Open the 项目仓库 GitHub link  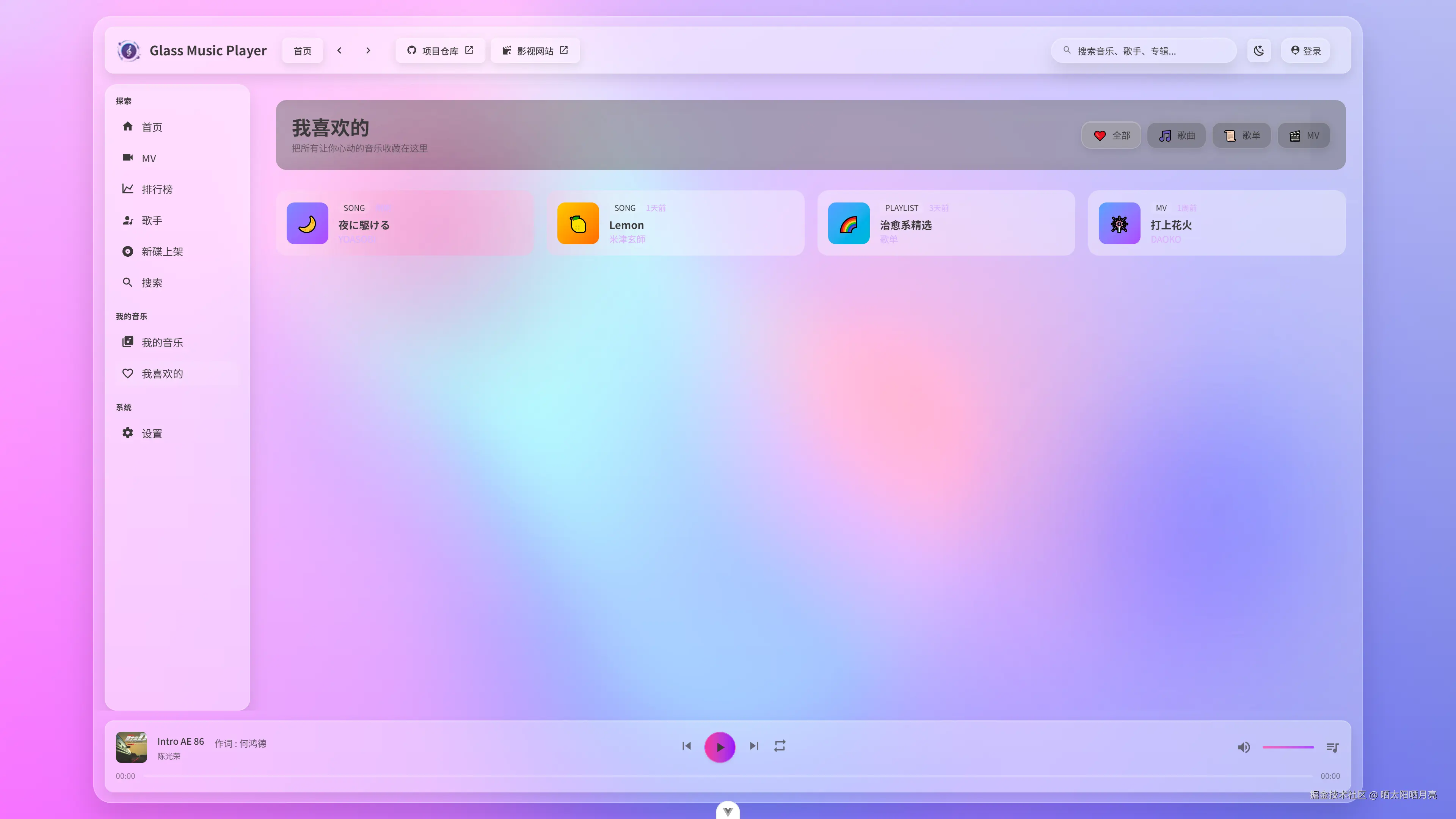coord(440,51)
